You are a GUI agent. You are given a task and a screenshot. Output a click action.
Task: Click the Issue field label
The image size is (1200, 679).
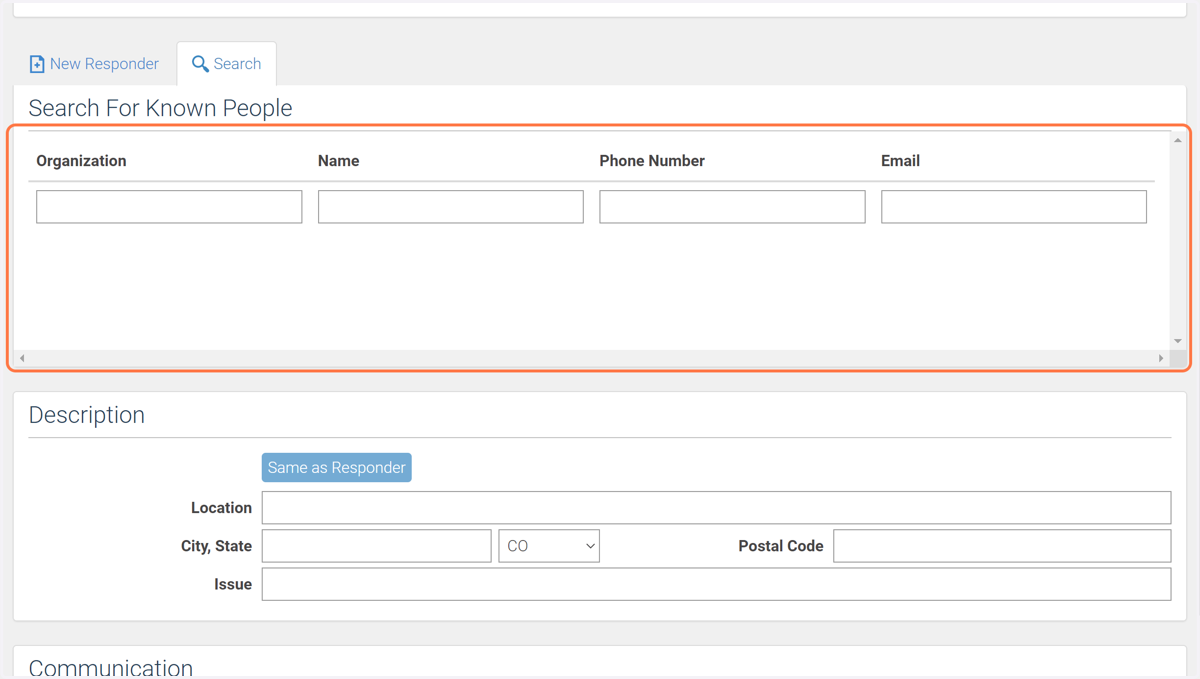[x=233, y=585]
